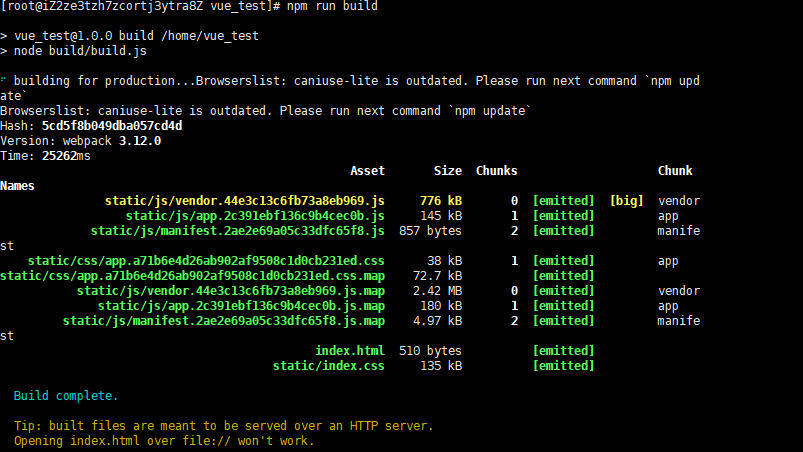Image resolution: width=803 pixels, height=452 pixels.
Task: Click the 'npm run build' command text
Action: (x=332, y=6)
